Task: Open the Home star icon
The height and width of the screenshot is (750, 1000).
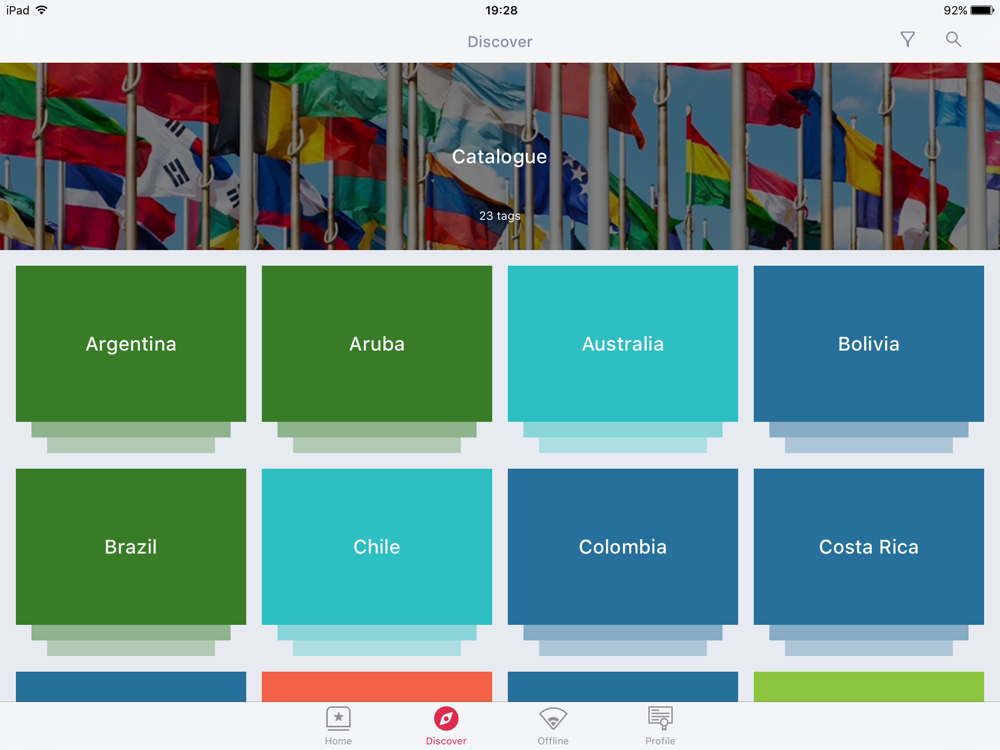Action: point(338,719)
